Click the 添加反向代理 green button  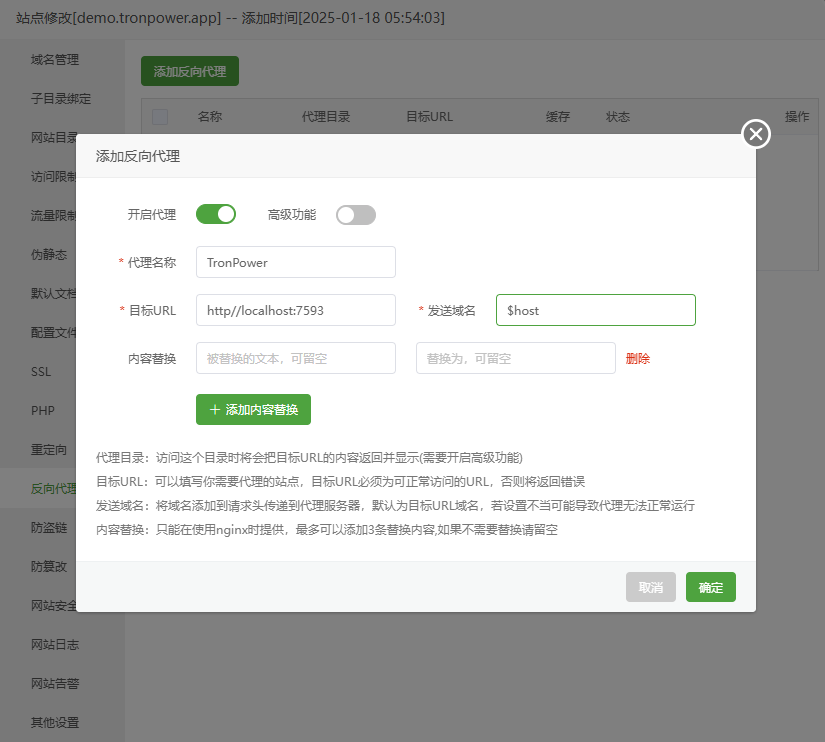[190, 72]
